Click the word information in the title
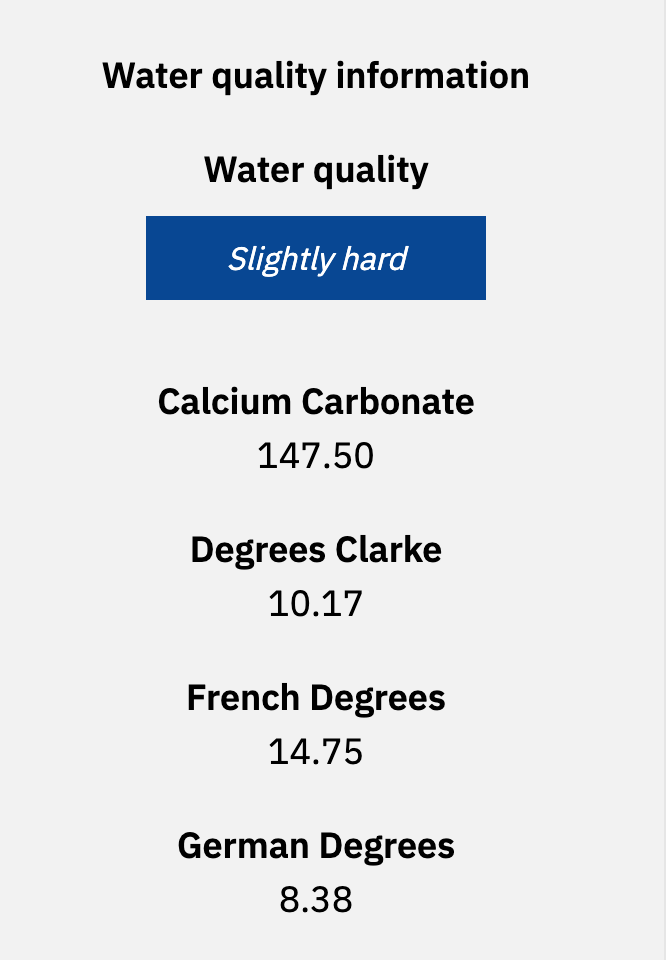Viewport: 668px width, 960px height. (x=433, y=77)
